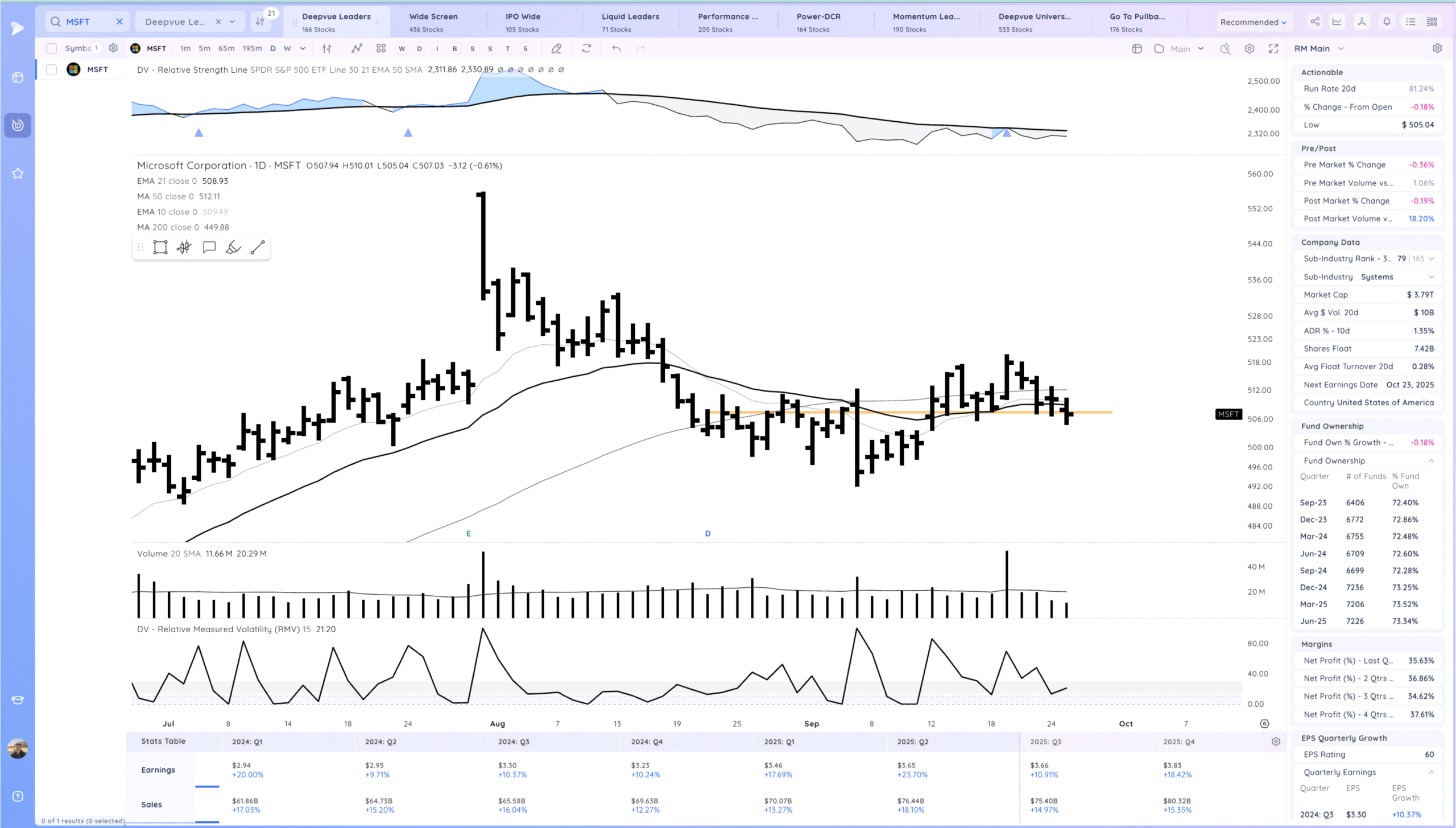Click the MSFT symbol search field
The image size is (1456, 828).
pos(86,22)
